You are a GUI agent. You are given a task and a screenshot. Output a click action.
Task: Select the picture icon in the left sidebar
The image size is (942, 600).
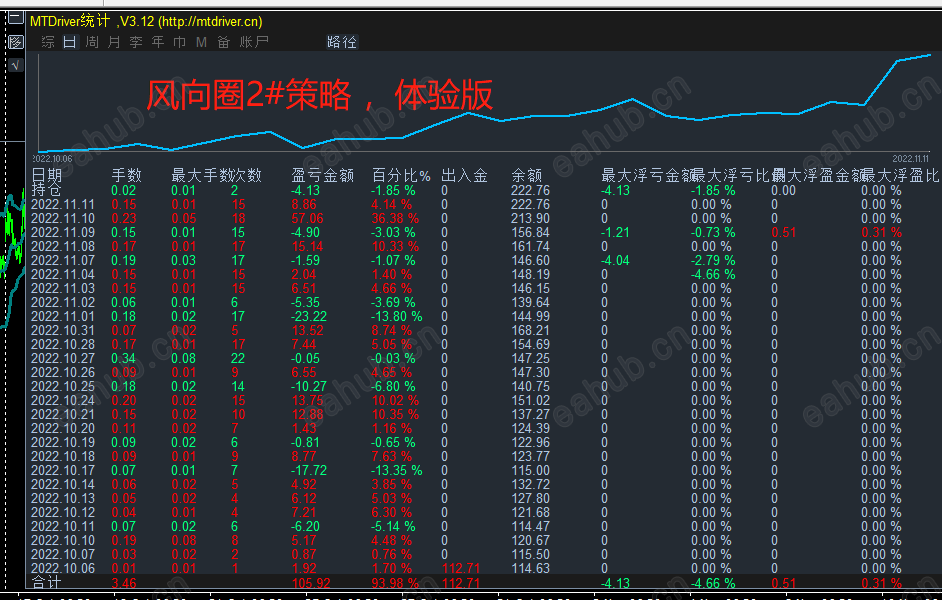[x=14, y=42]
